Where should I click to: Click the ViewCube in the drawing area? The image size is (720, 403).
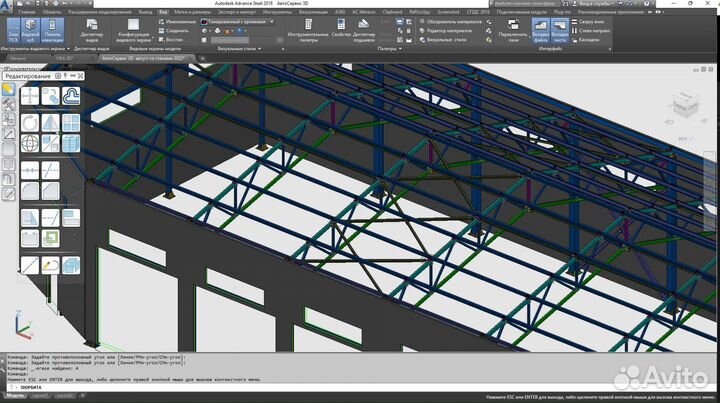coord(686,104)
